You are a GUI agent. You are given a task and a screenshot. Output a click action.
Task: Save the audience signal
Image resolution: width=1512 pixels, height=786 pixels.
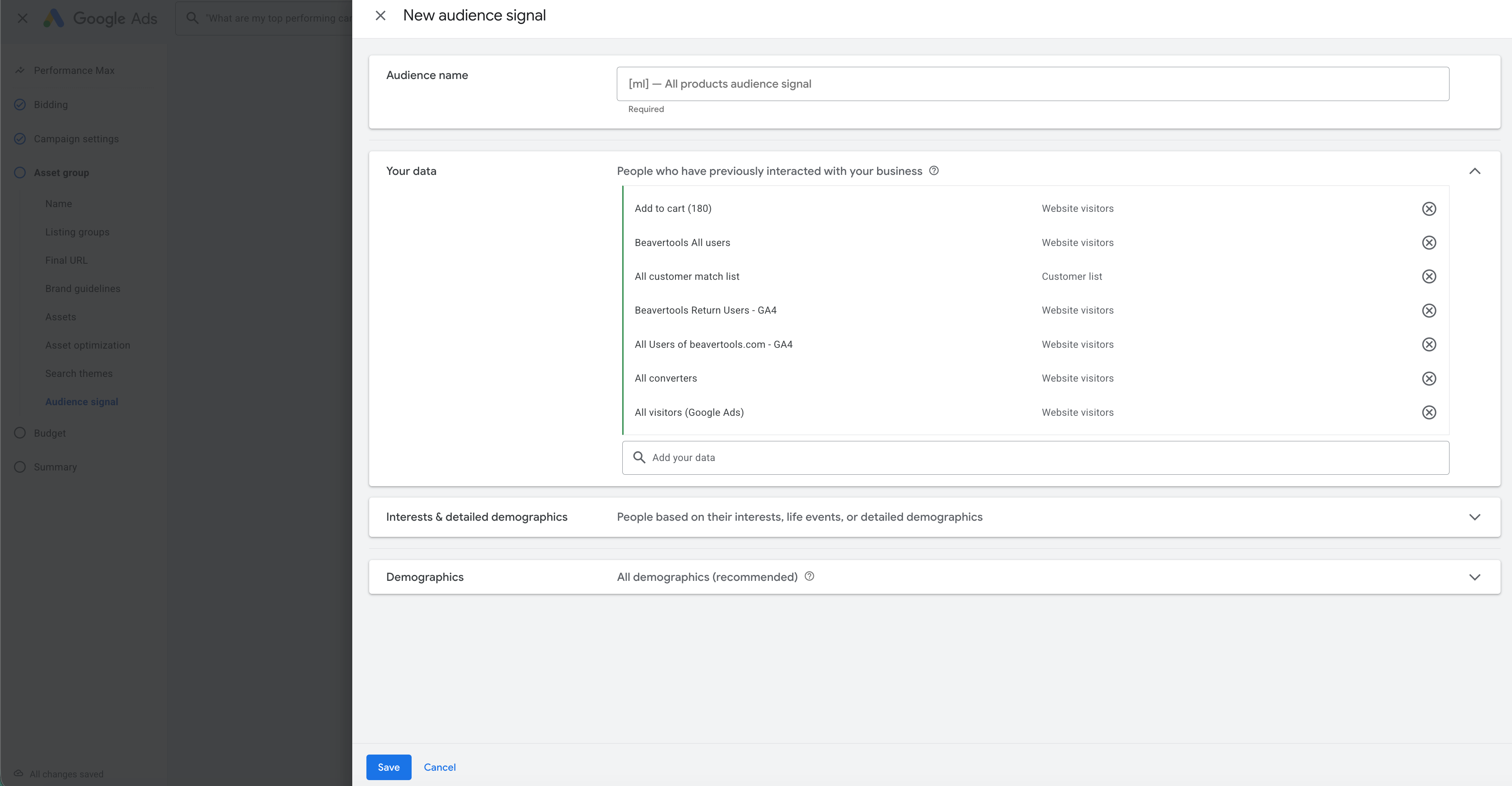pos(388,767)
